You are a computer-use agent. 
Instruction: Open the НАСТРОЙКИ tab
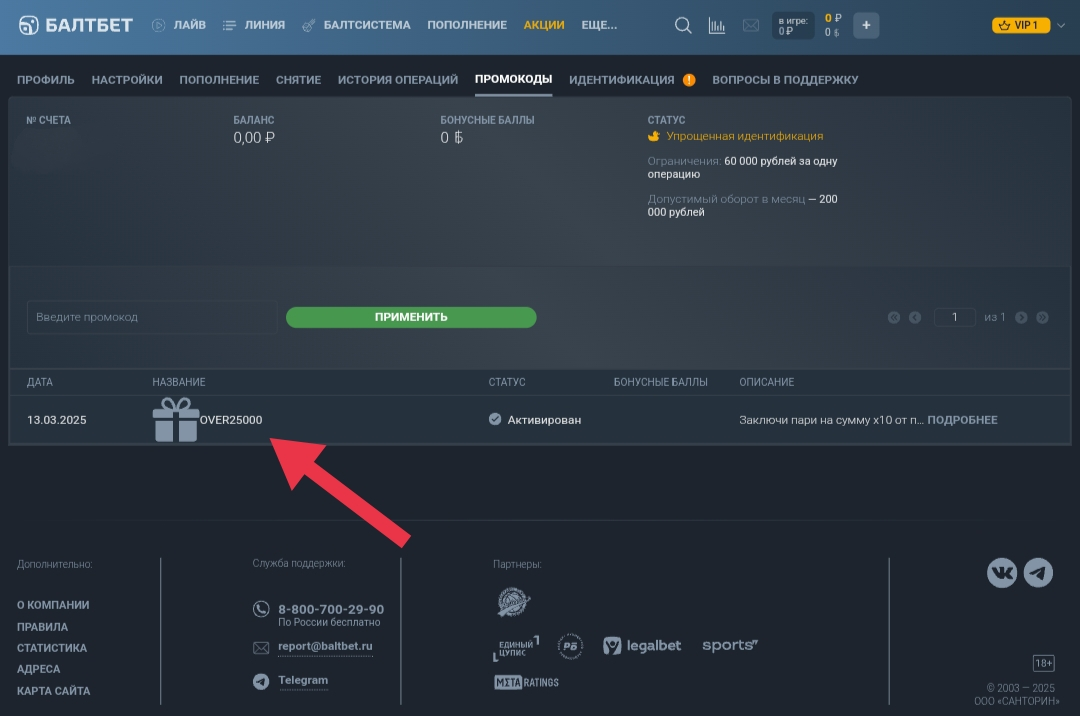pyautogui.click(x=127, y=80)
